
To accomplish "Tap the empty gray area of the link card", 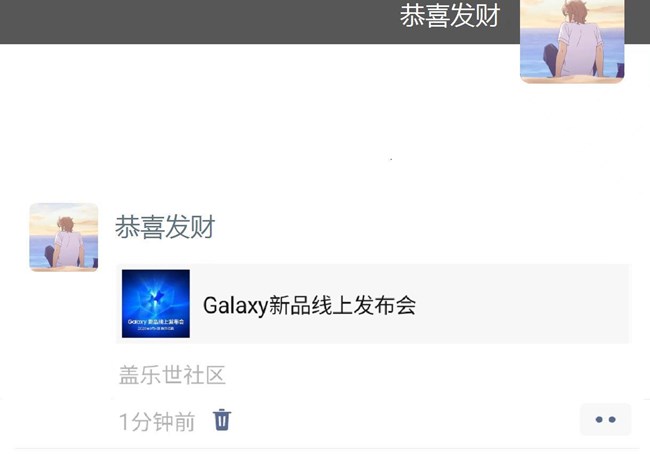I will (522, 304).
